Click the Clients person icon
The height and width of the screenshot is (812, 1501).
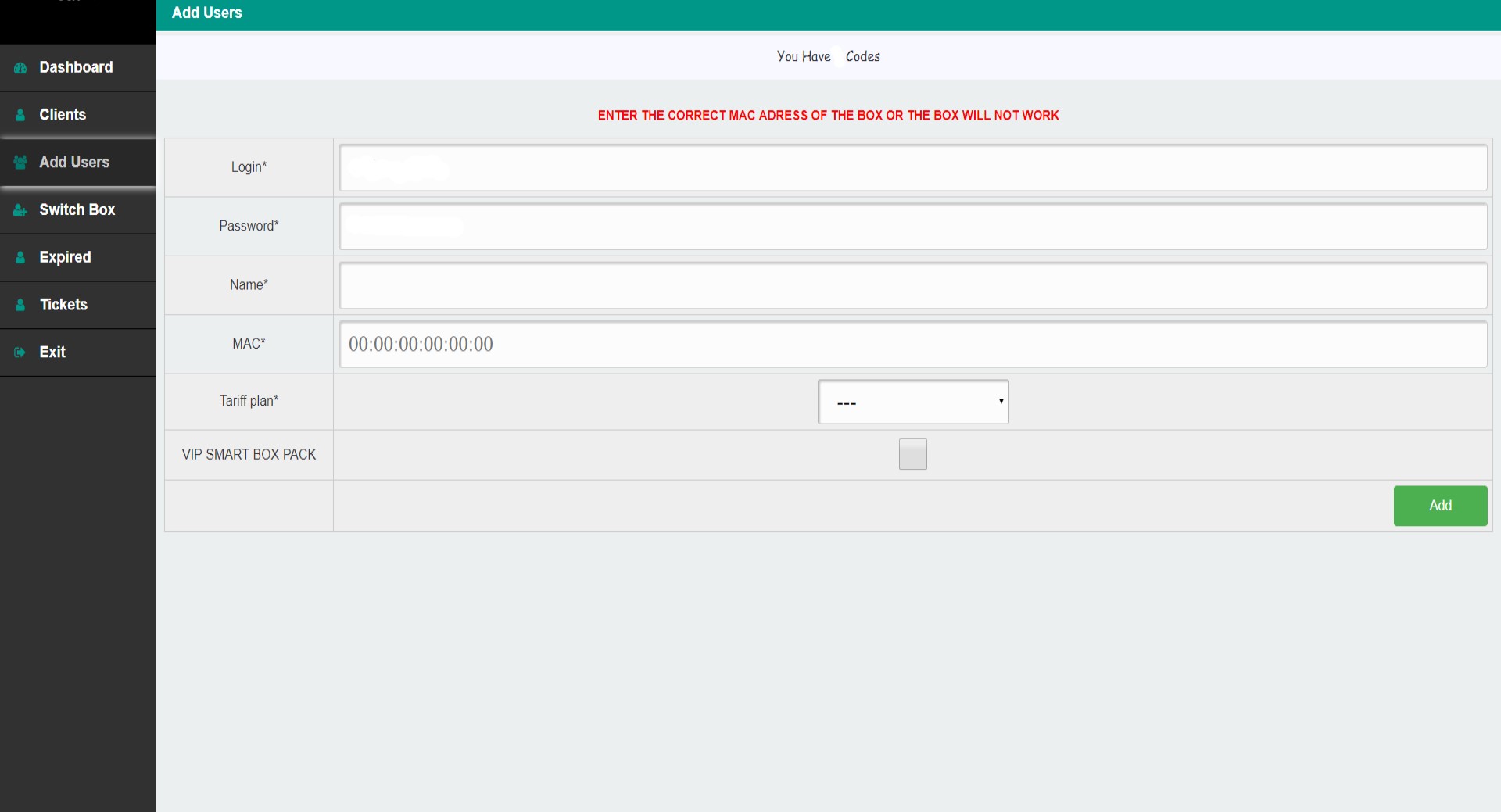click(20, 115)
